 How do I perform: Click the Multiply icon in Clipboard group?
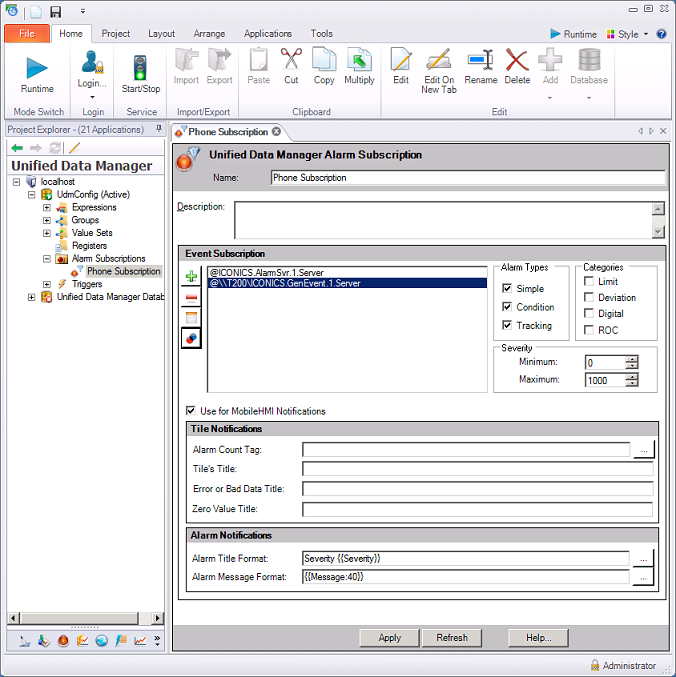pyautogui.click(x=359, y=60)
